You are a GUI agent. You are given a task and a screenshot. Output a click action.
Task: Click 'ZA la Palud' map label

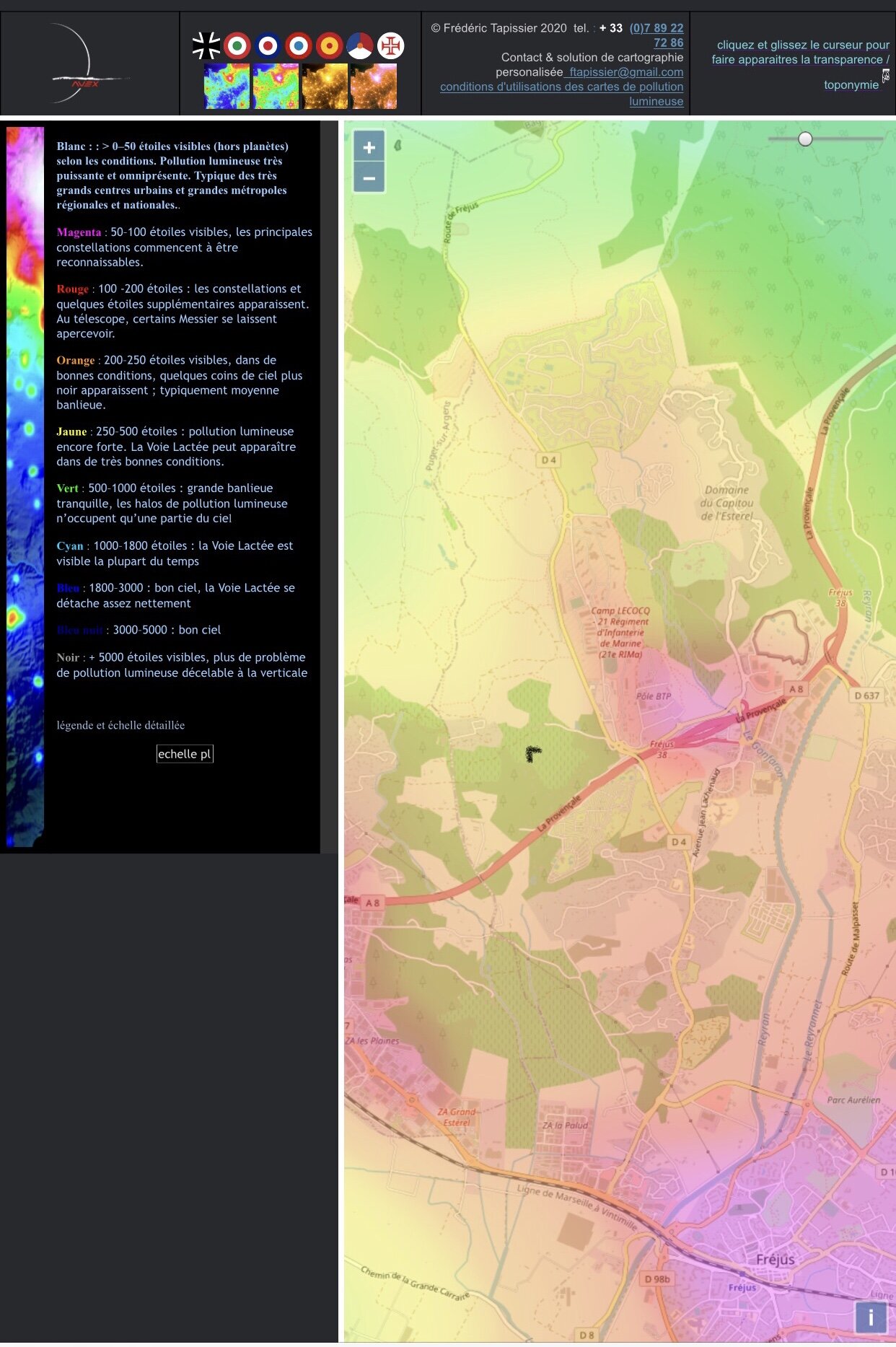565,1126
